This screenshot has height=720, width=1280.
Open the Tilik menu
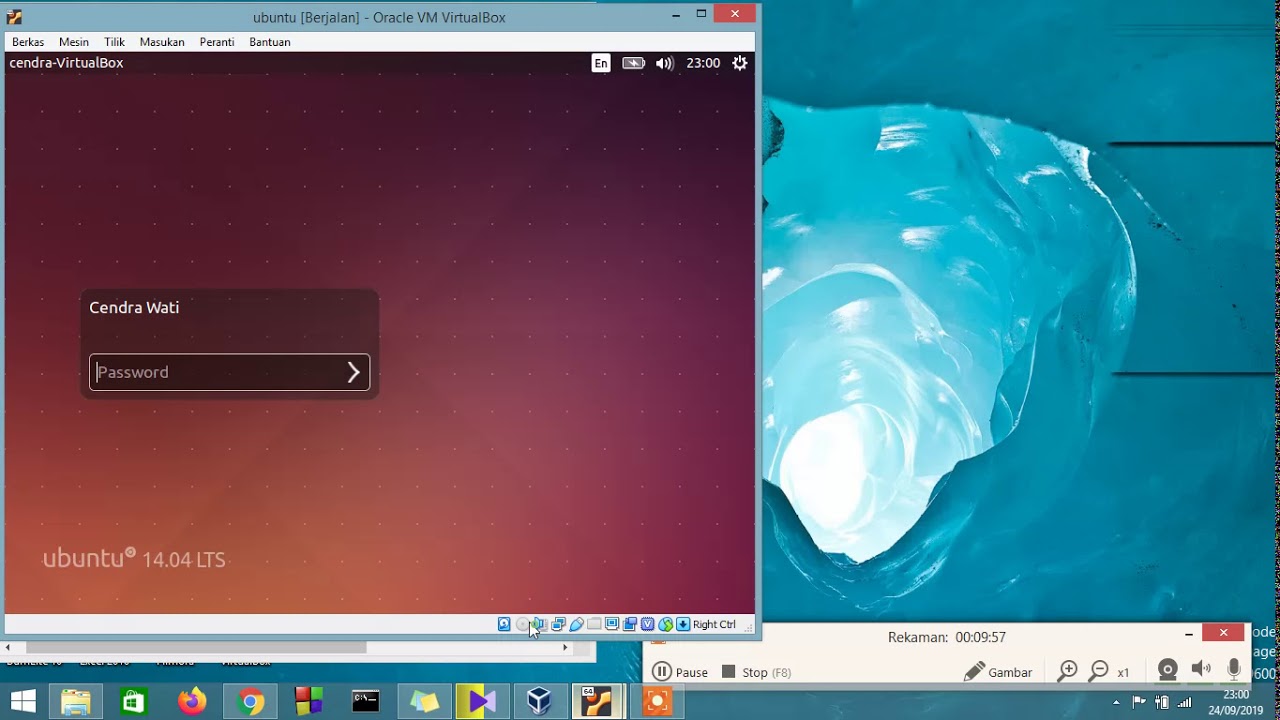click(114, 42)
